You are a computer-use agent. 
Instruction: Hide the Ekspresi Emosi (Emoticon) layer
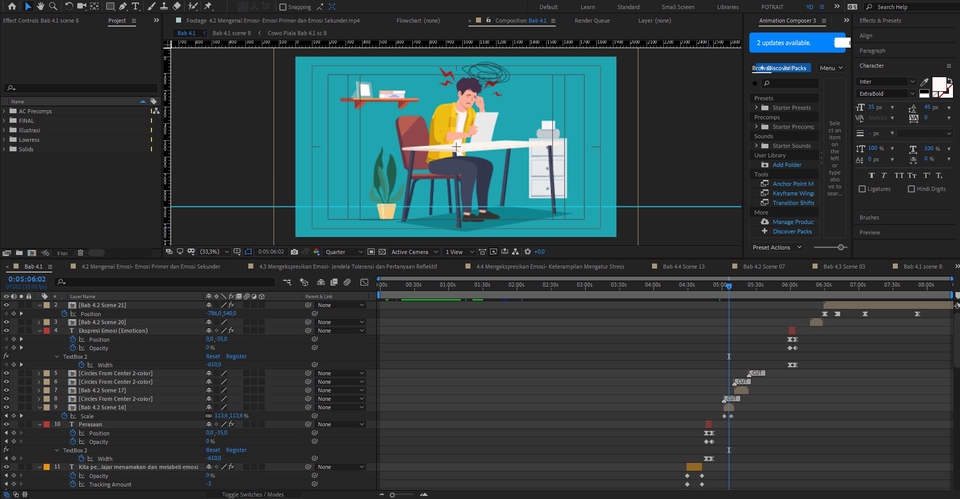click(x=6, y=331)
